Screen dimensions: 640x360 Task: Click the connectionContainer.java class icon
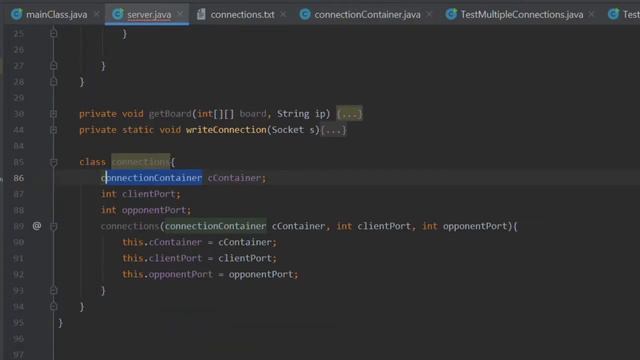point(305,14)
